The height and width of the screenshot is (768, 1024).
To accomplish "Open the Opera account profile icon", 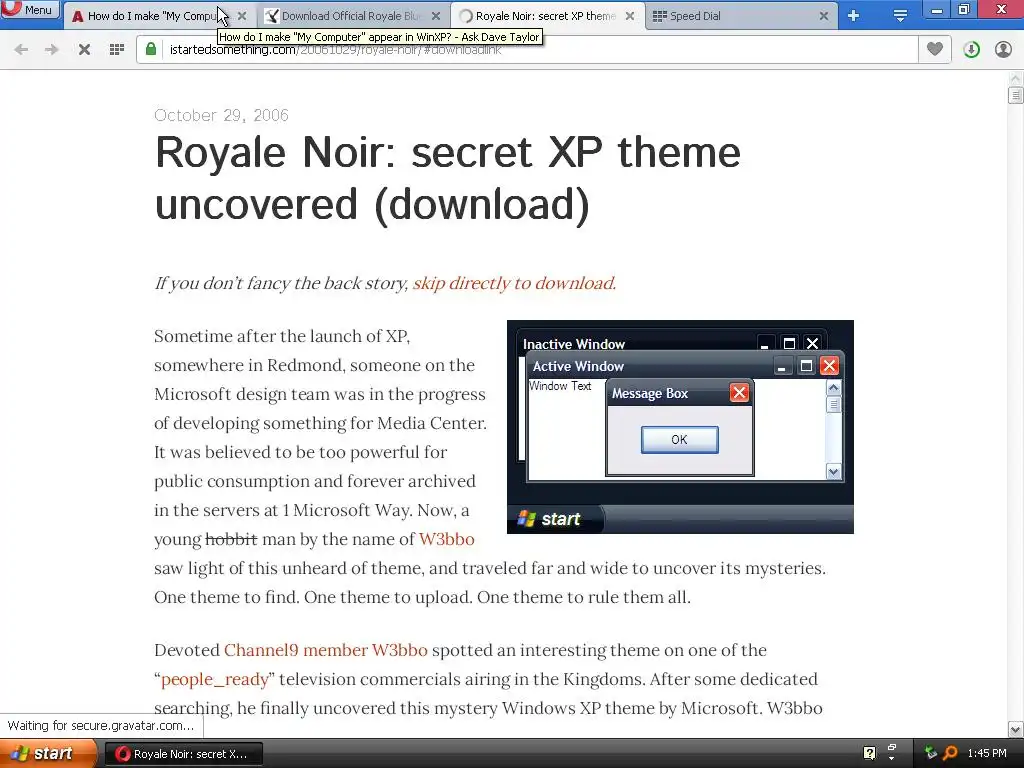I will [x=1003, y=49].
